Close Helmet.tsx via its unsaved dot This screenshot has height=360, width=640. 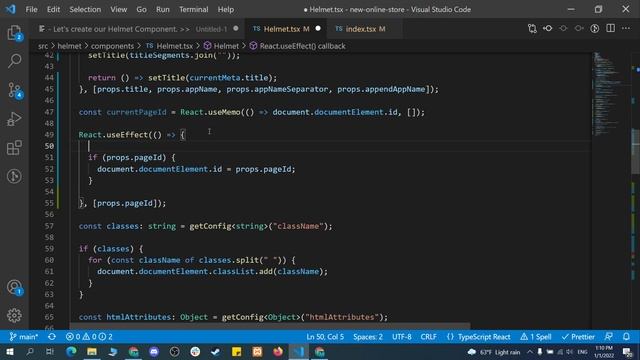click(318, 29)
